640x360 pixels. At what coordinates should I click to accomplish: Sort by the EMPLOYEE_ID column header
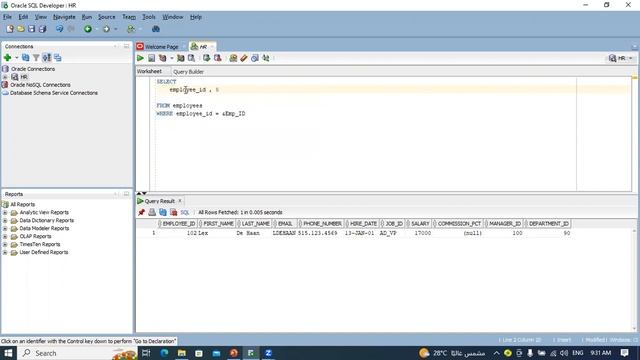(x=177, y=224)
